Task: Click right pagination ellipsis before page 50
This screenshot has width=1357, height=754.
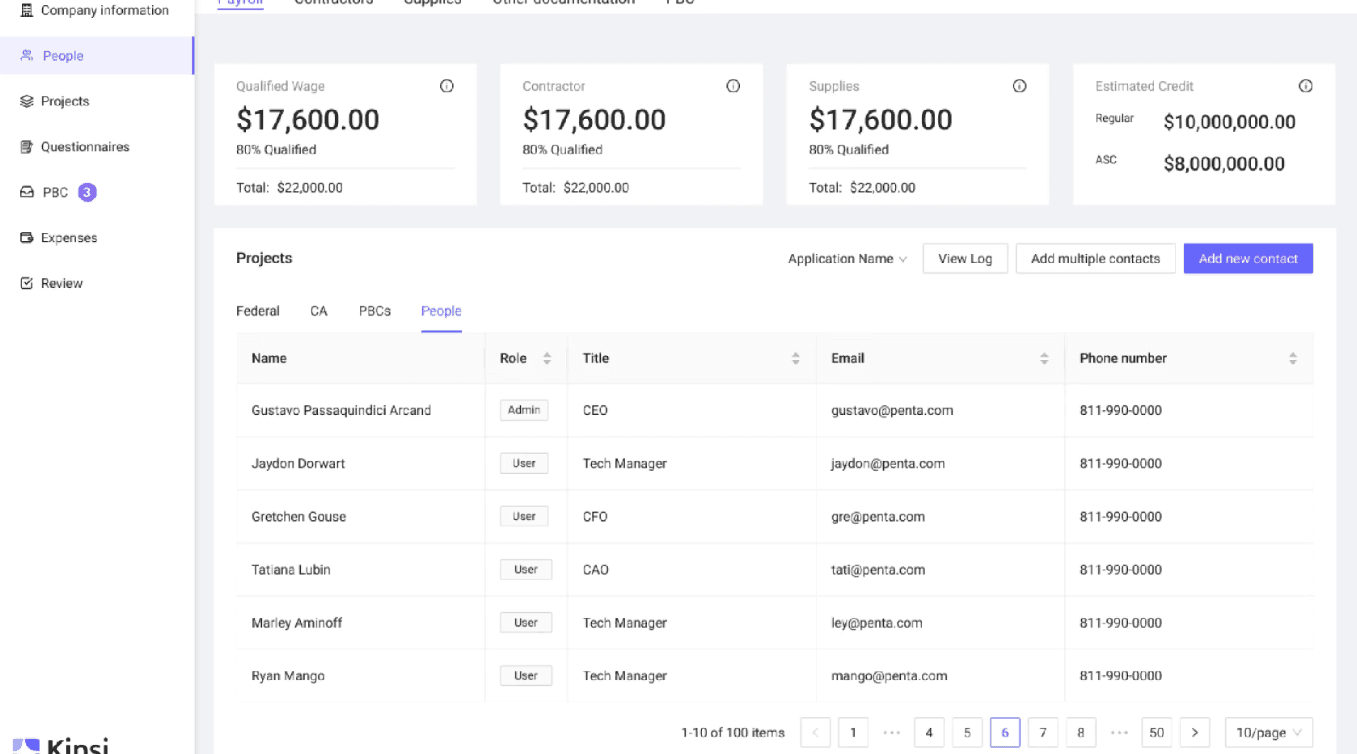Action: (1119, 733)
